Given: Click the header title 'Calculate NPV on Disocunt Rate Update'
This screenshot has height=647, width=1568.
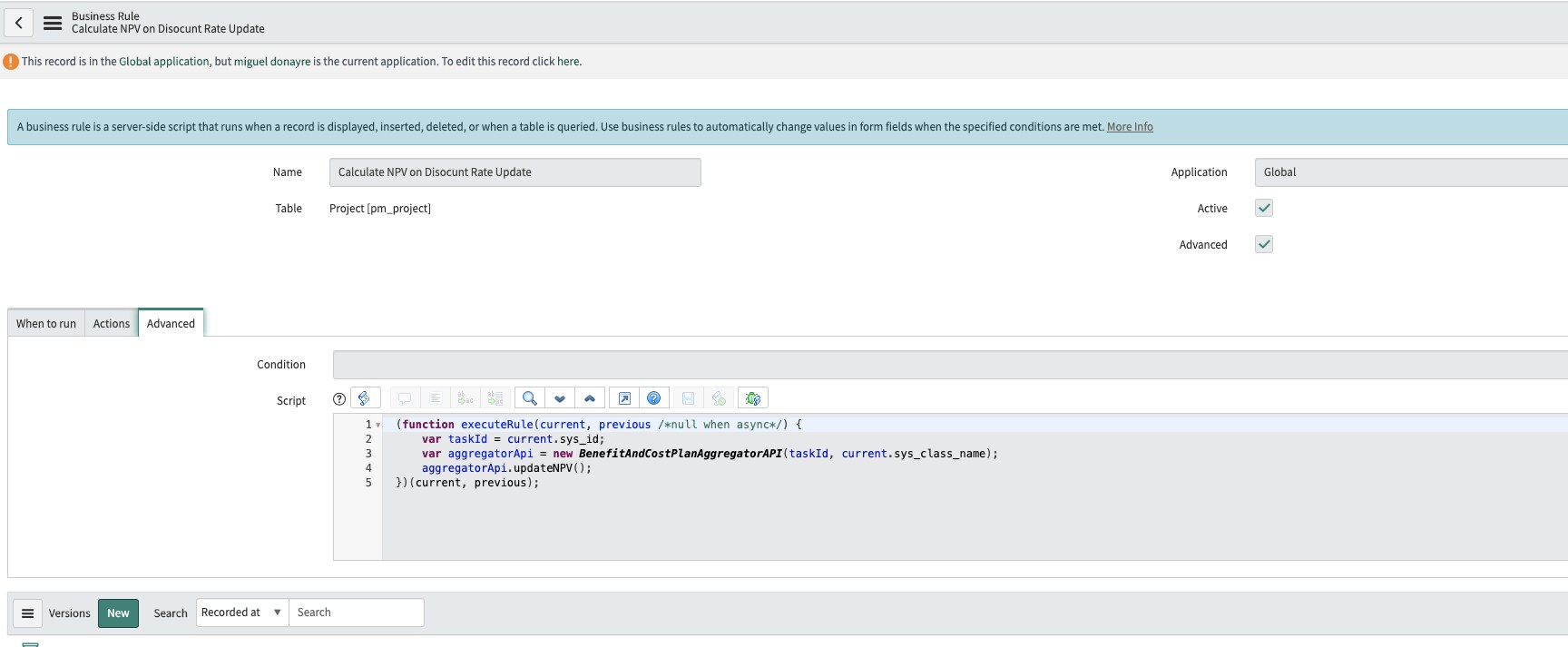Looking at the screenshot, I should 168,29.
